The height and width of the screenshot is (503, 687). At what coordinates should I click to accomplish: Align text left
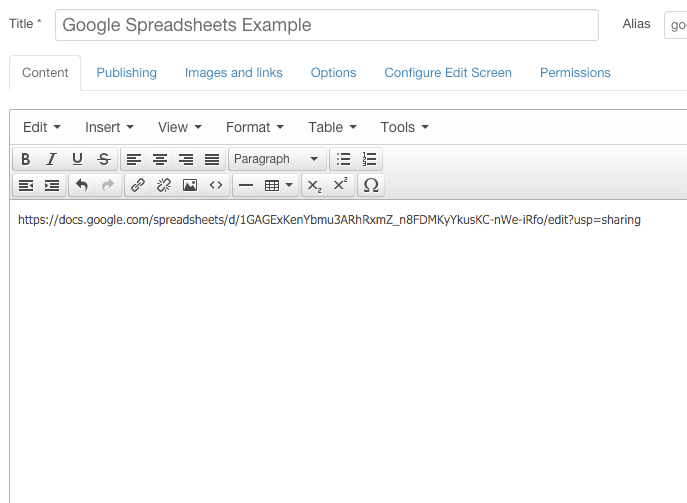click(x=134, y=159)
